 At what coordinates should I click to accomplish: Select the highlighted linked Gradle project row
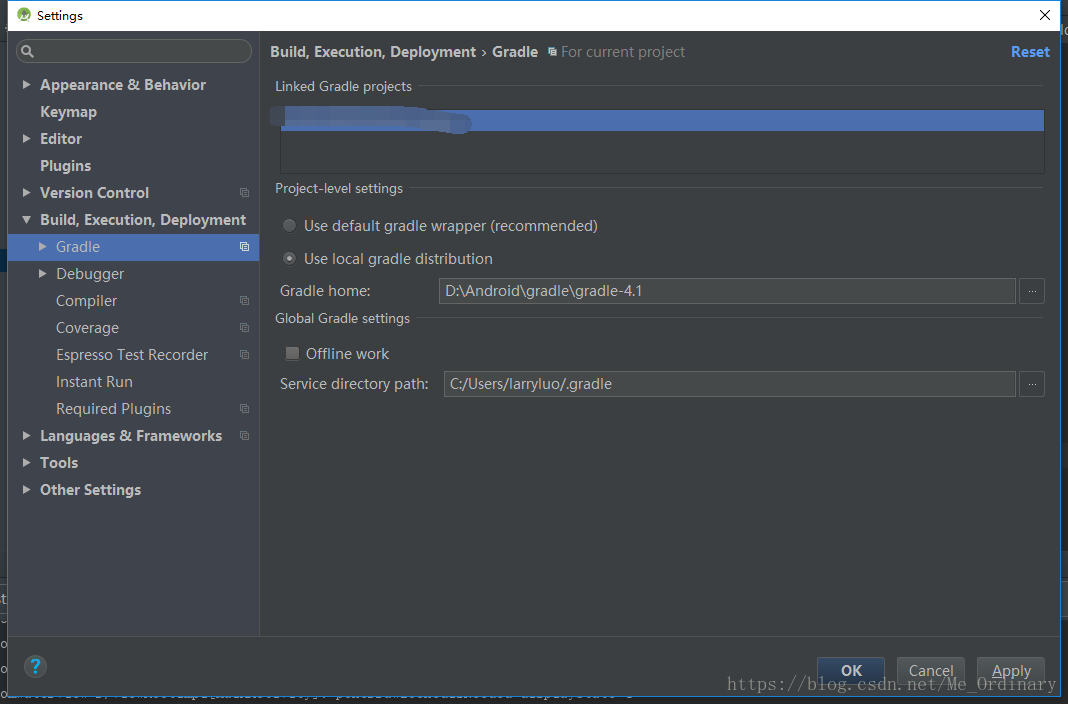662,121
